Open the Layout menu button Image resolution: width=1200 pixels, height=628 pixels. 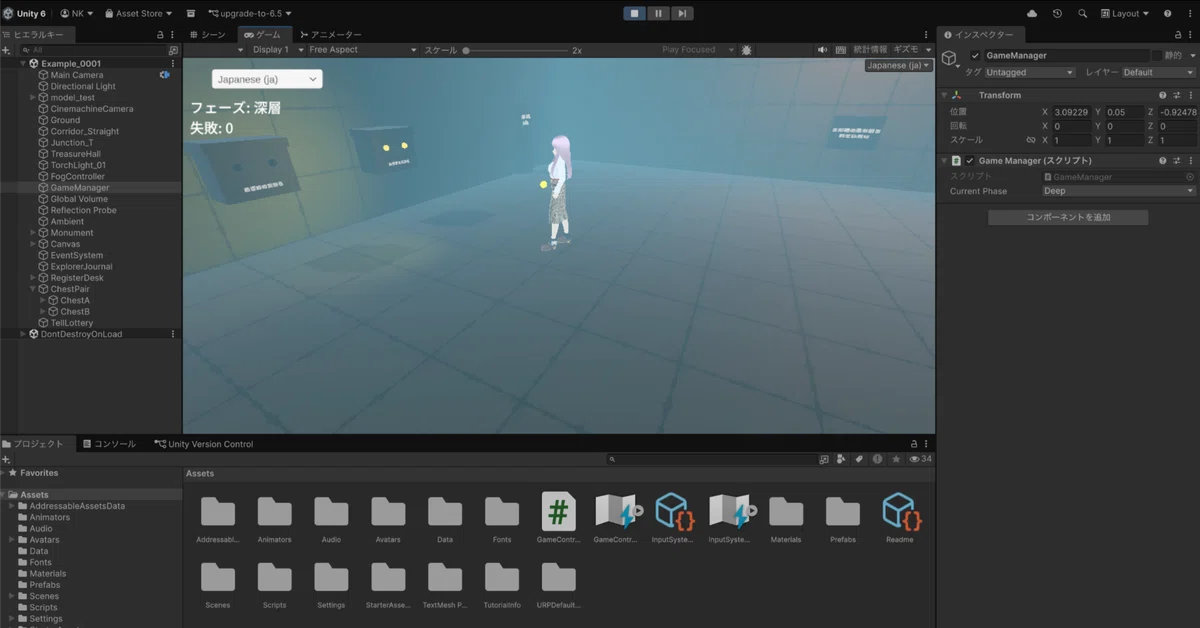pos(1125,13)
